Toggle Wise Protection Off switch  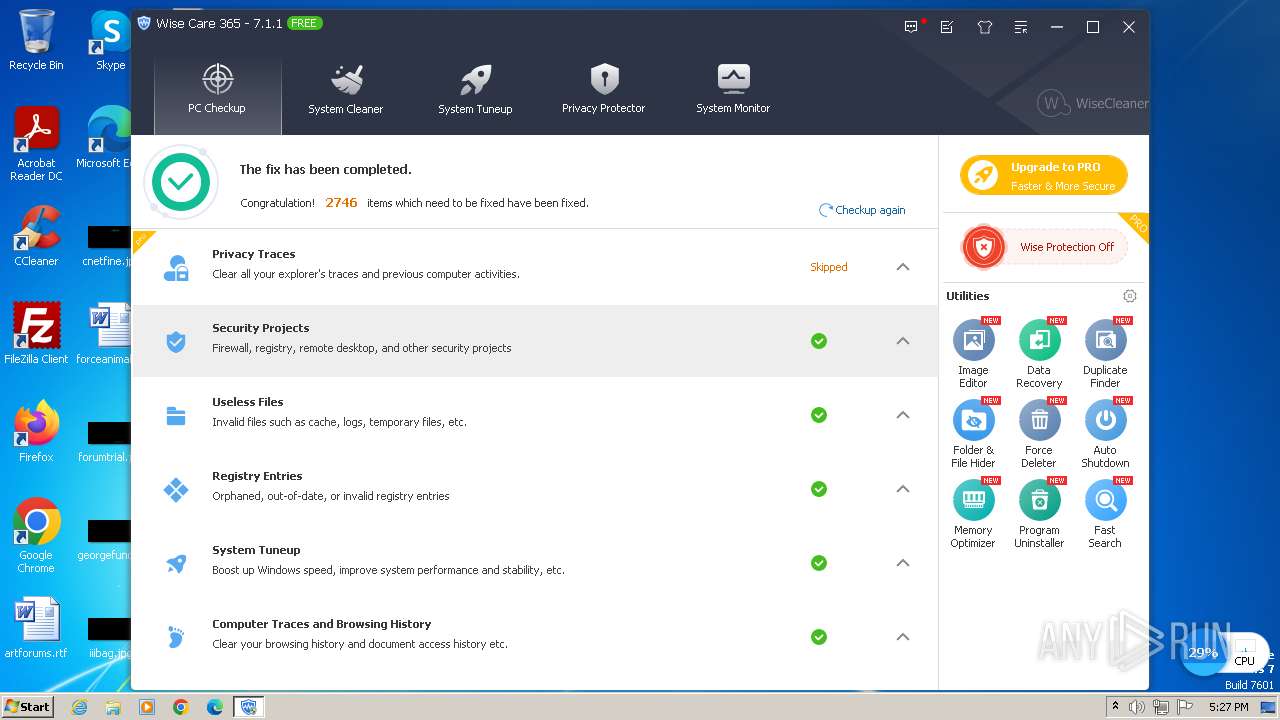1045,247
